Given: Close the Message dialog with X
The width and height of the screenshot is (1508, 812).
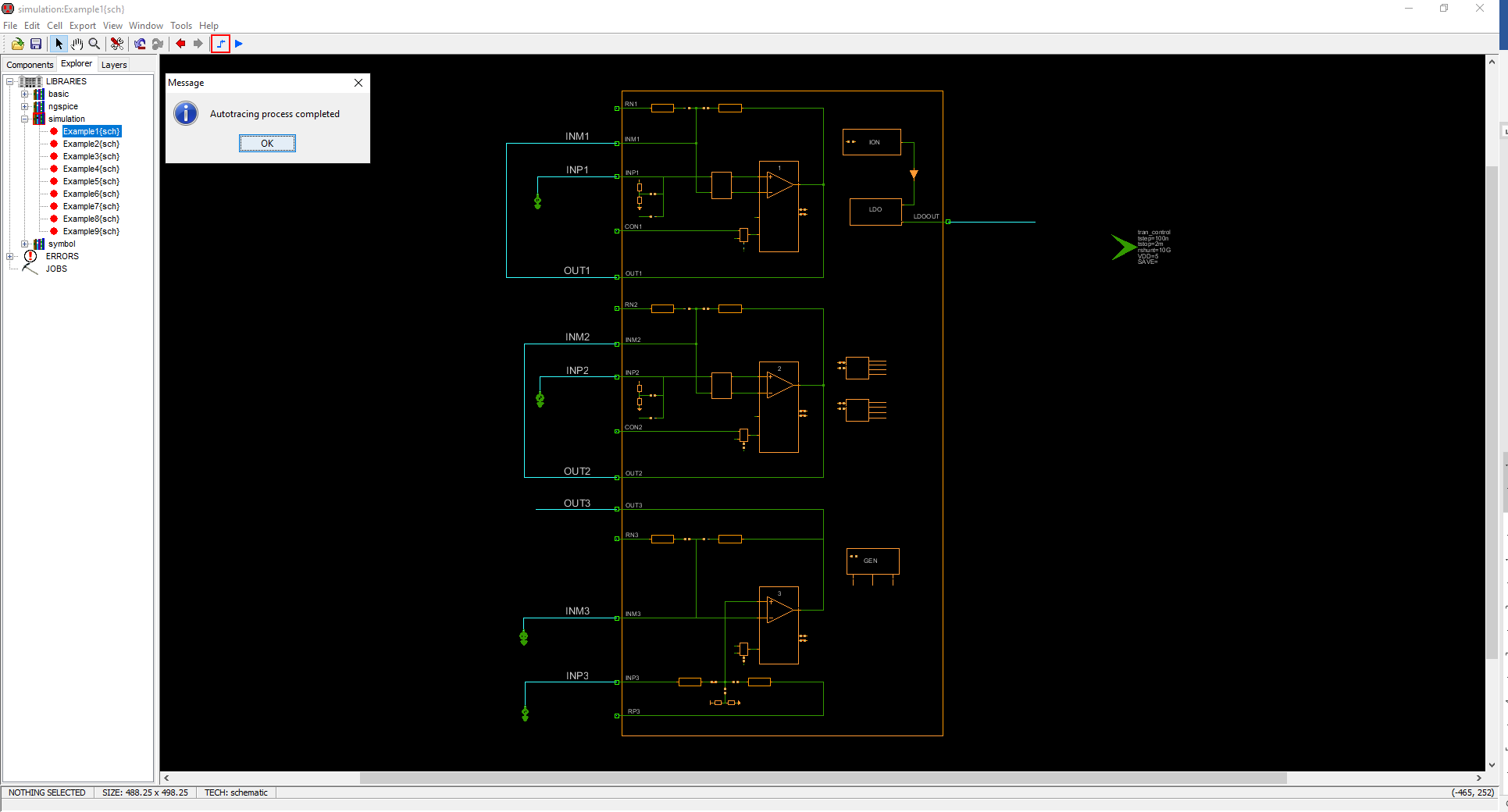Looking at the screenshot, I should 358,83.
